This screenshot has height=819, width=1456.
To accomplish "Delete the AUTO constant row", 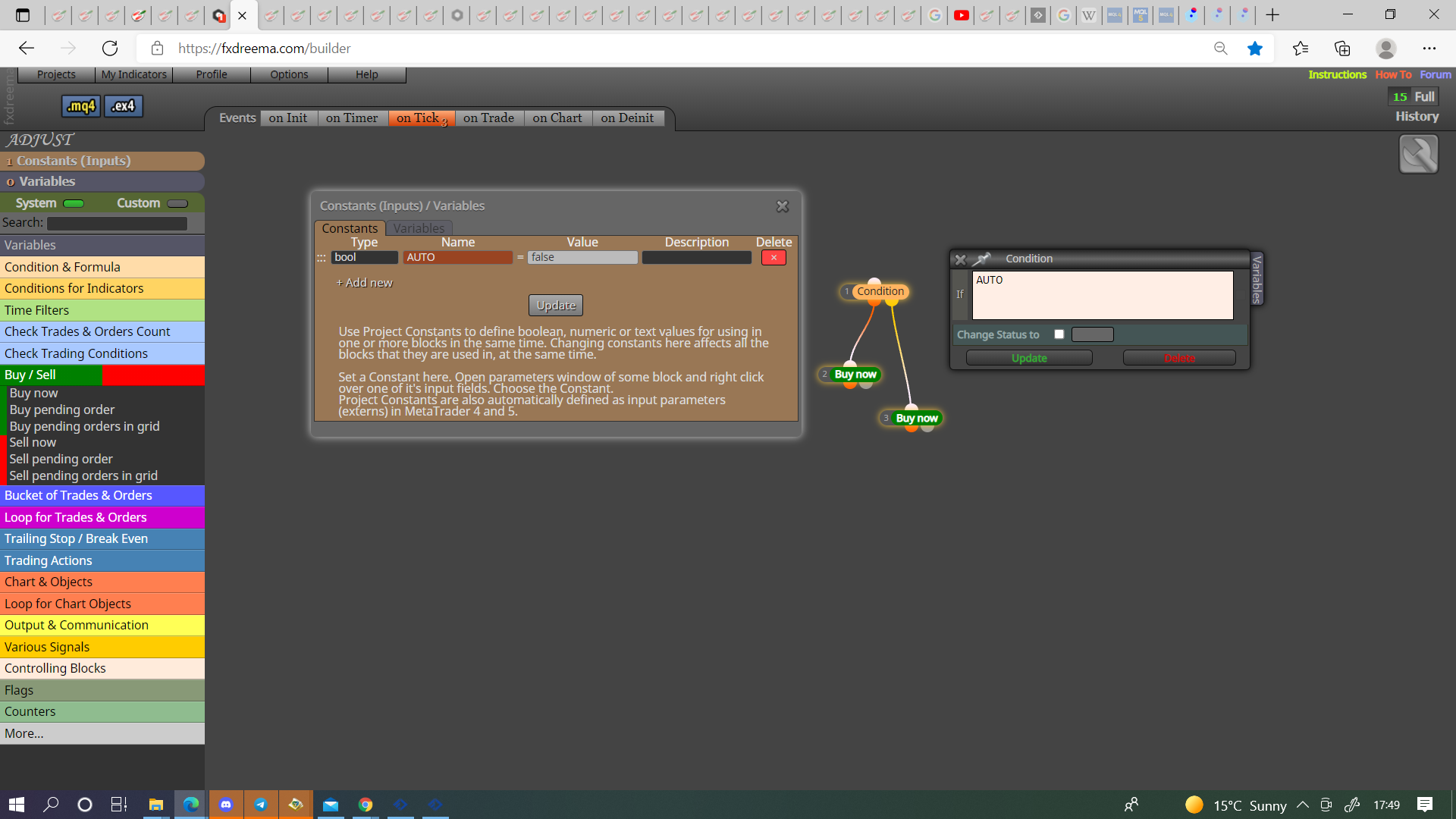I will pyautogui.click(x=773, y=258).
